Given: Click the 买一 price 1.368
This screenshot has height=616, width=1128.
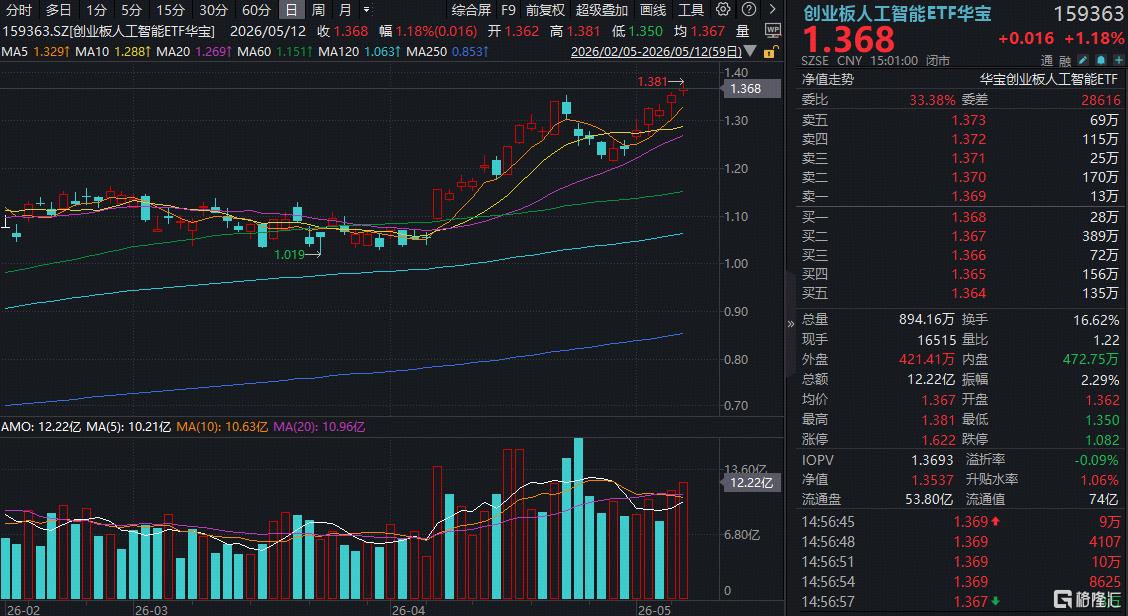Looking at the screenshot, I should 968,217.
